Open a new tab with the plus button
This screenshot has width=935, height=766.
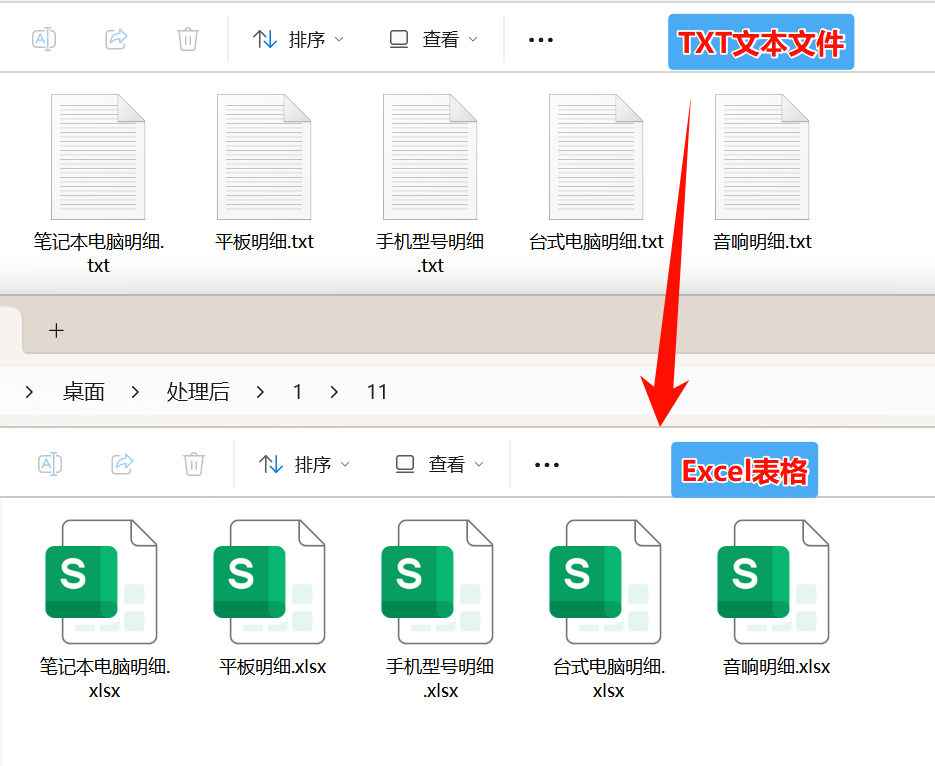click(x=56, y=330)
